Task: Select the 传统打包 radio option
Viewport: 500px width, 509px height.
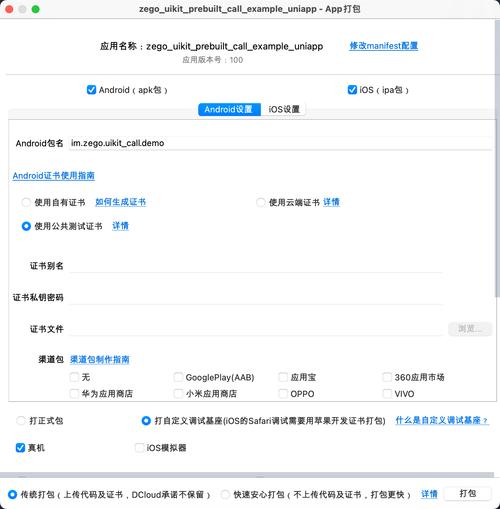Action: pyautogui.click(x=12, y=495)
